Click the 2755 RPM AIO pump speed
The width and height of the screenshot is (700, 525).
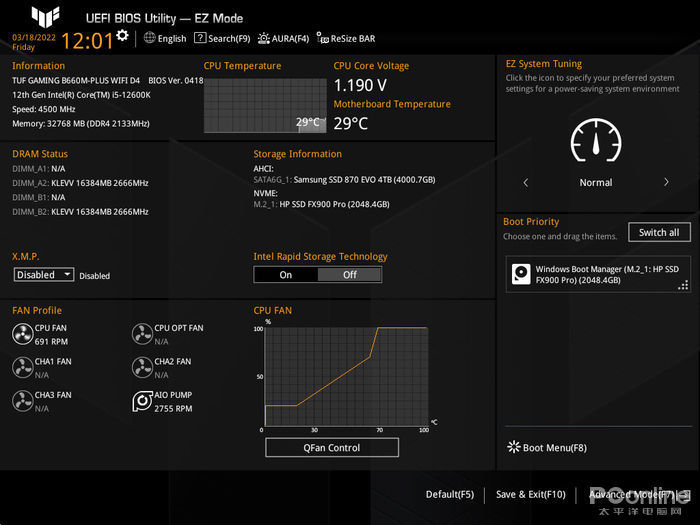[173, 408]
